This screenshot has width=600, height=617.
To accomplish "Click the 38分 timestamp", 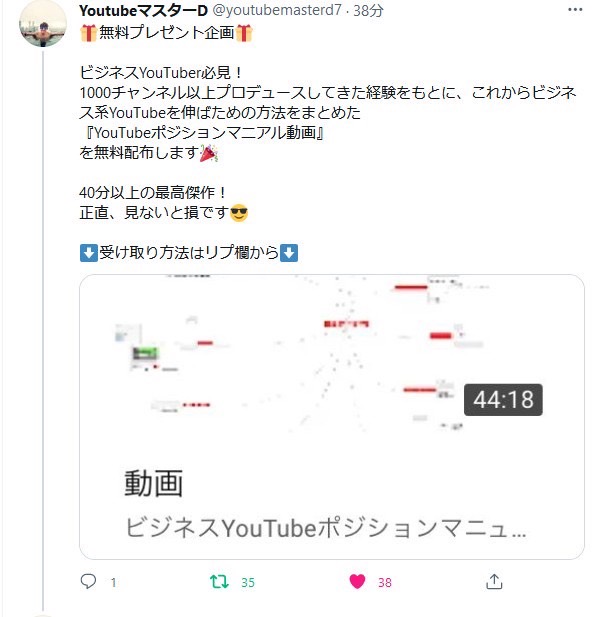I will (x=368, y=11).
